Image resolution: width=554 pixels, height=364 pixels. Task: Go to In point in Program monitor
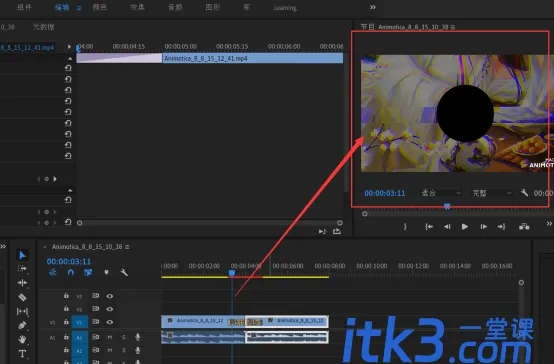point(429,227)
